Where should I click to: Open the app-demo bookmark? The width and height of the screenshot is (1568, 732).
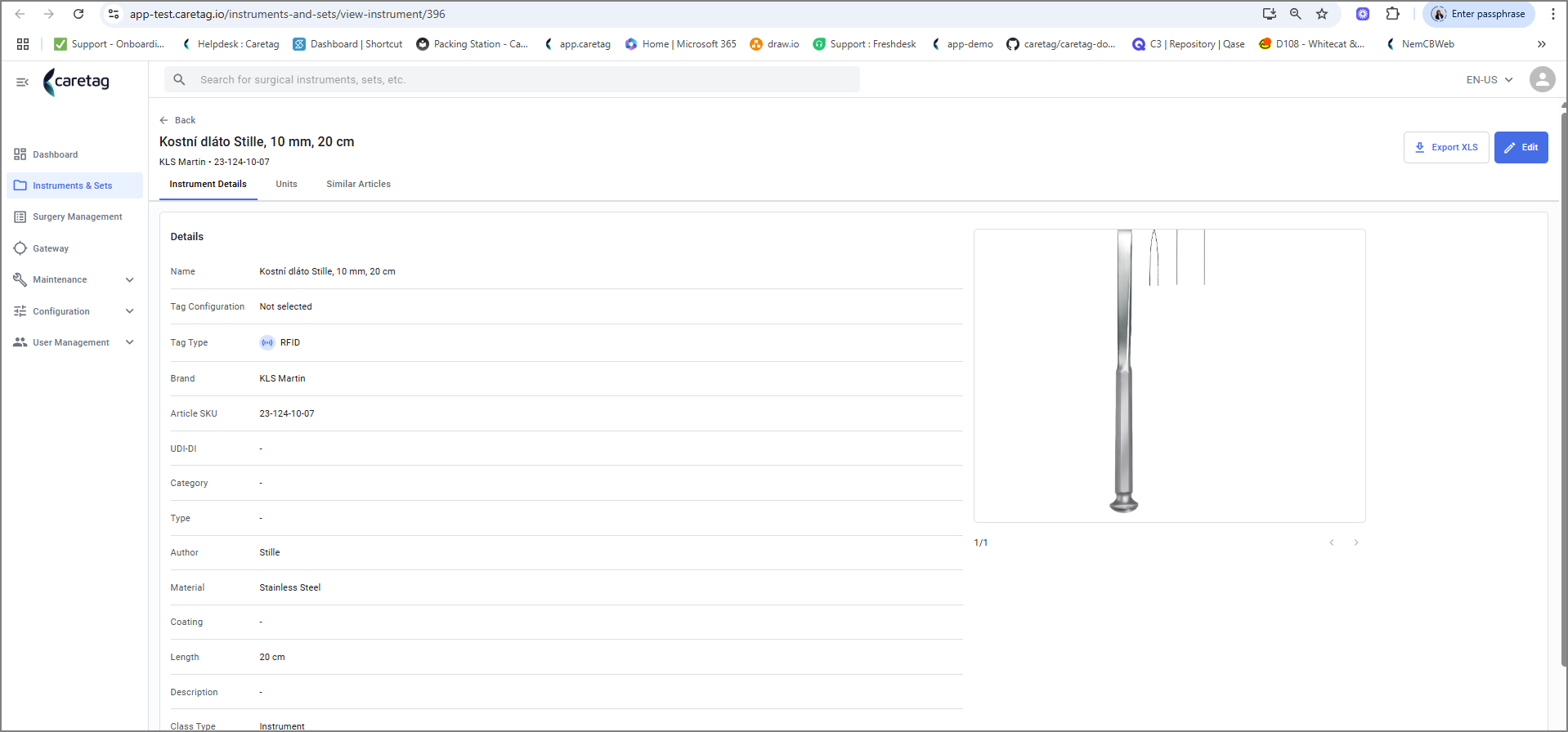click(961, 44)
